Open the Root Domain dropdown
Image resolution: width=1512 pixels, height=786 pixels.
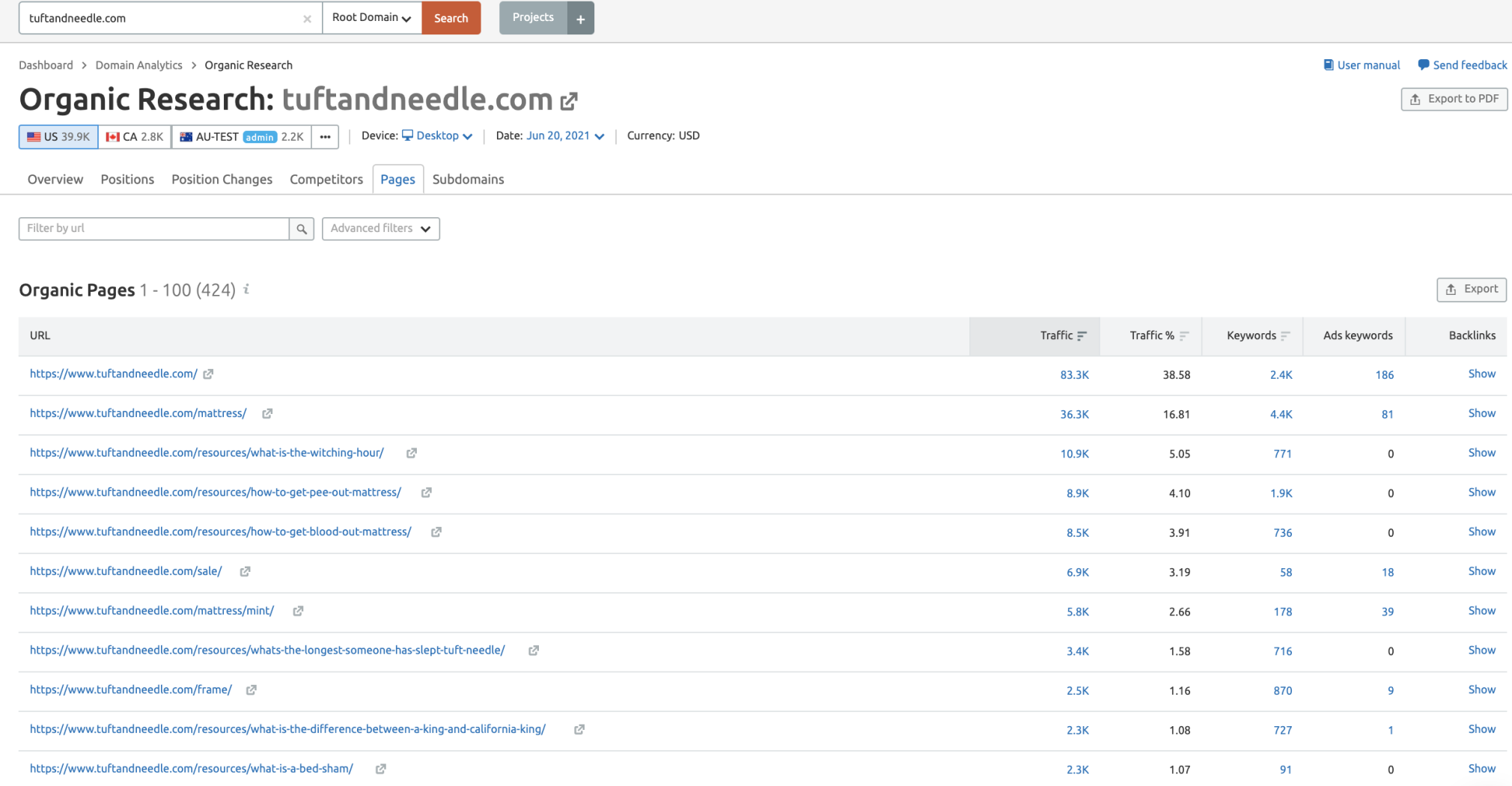click(372, 16)
